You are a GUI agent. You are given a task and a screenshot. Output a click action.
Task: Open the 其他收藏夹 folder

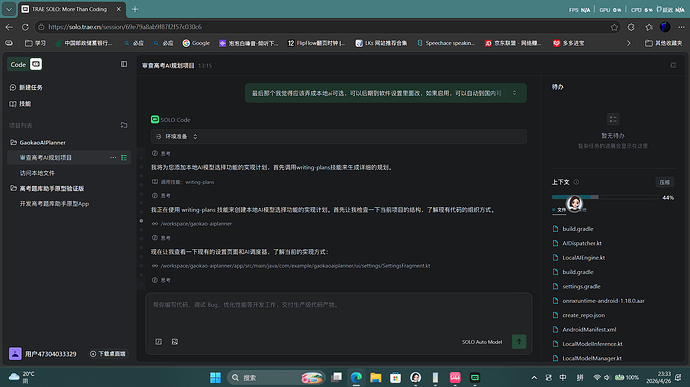coord(664,43)
